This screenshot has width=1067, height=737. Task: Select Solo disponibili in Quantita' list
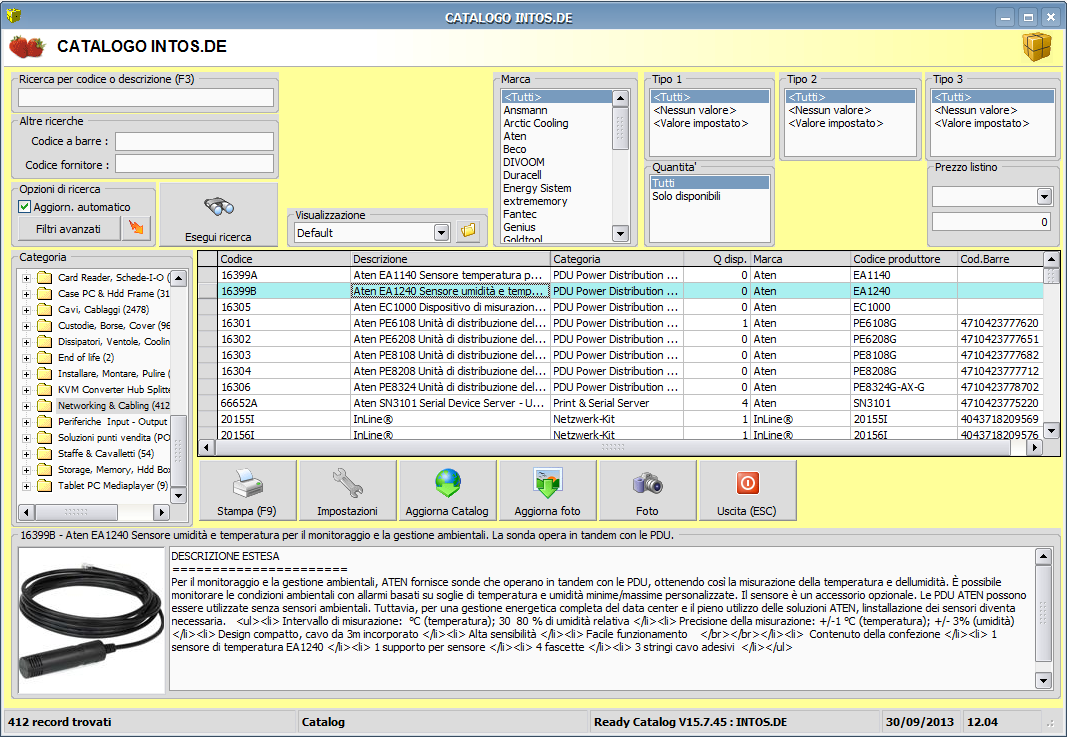pyautogui.click(x=710, y=196)
